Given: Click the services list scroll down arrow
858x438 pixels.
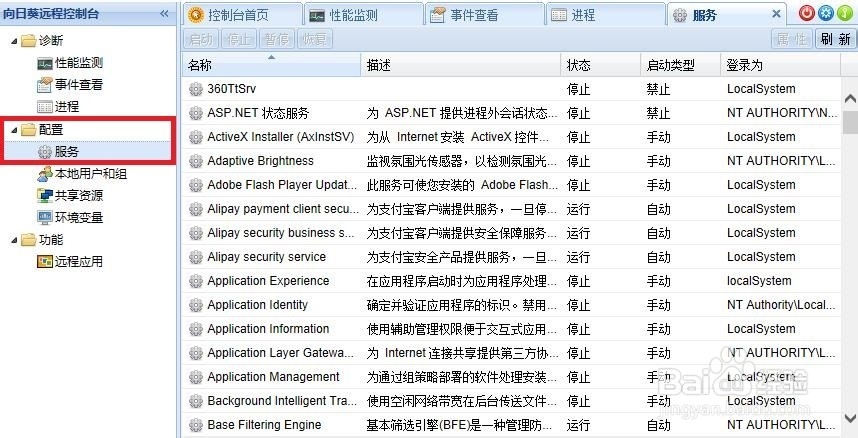Looking at the screenshot, I should (850, 418).
